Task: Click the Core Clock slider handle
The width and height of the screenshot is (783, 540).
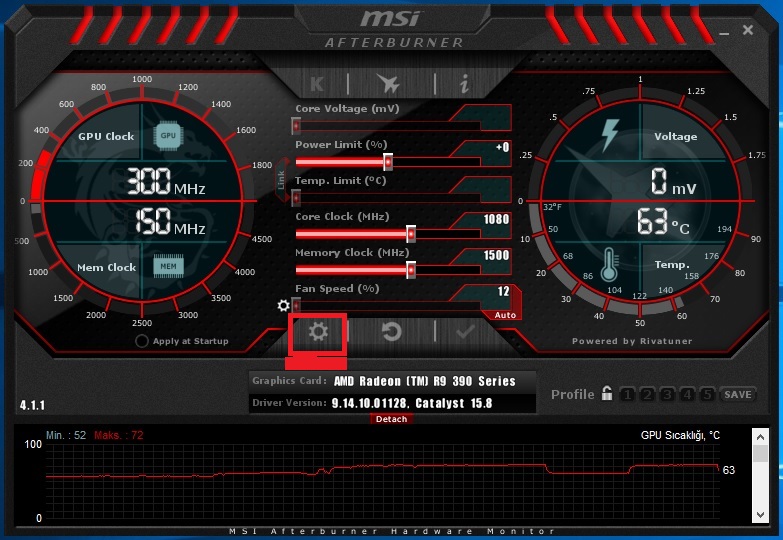Action: pos(411,233)
